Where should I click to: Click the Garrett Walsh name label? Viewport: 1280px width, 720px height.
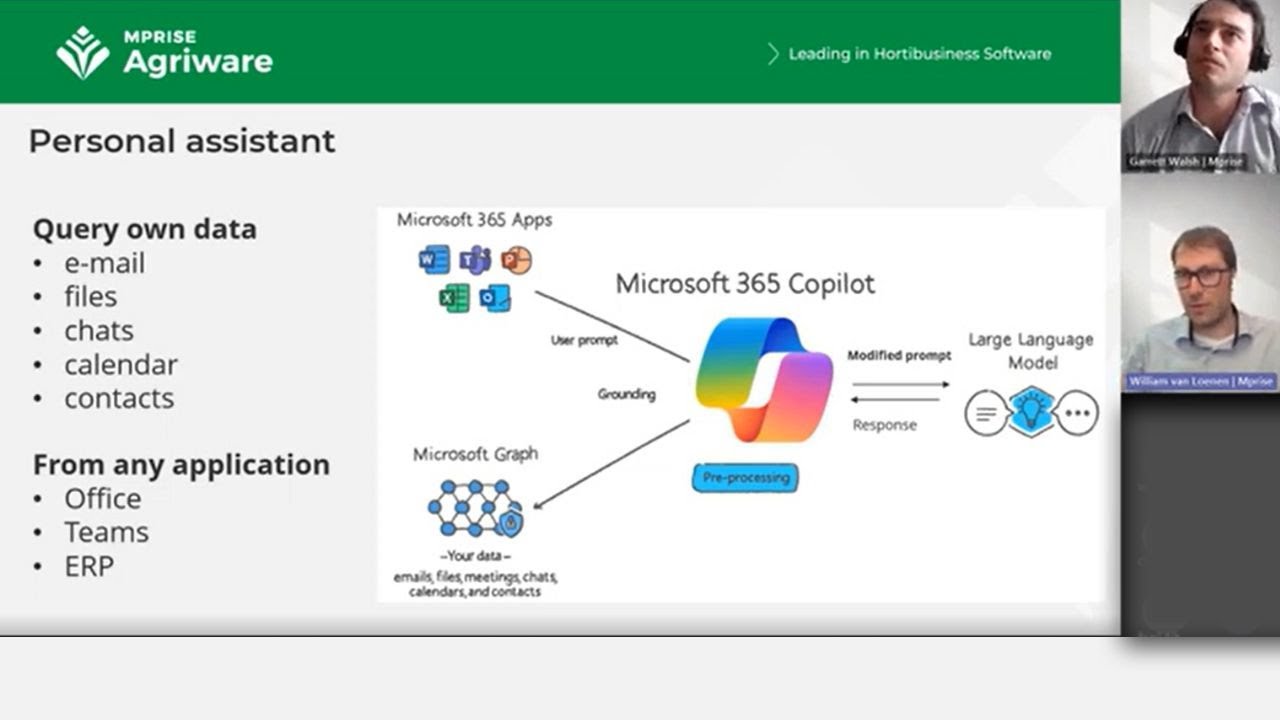coord(1186,161)
